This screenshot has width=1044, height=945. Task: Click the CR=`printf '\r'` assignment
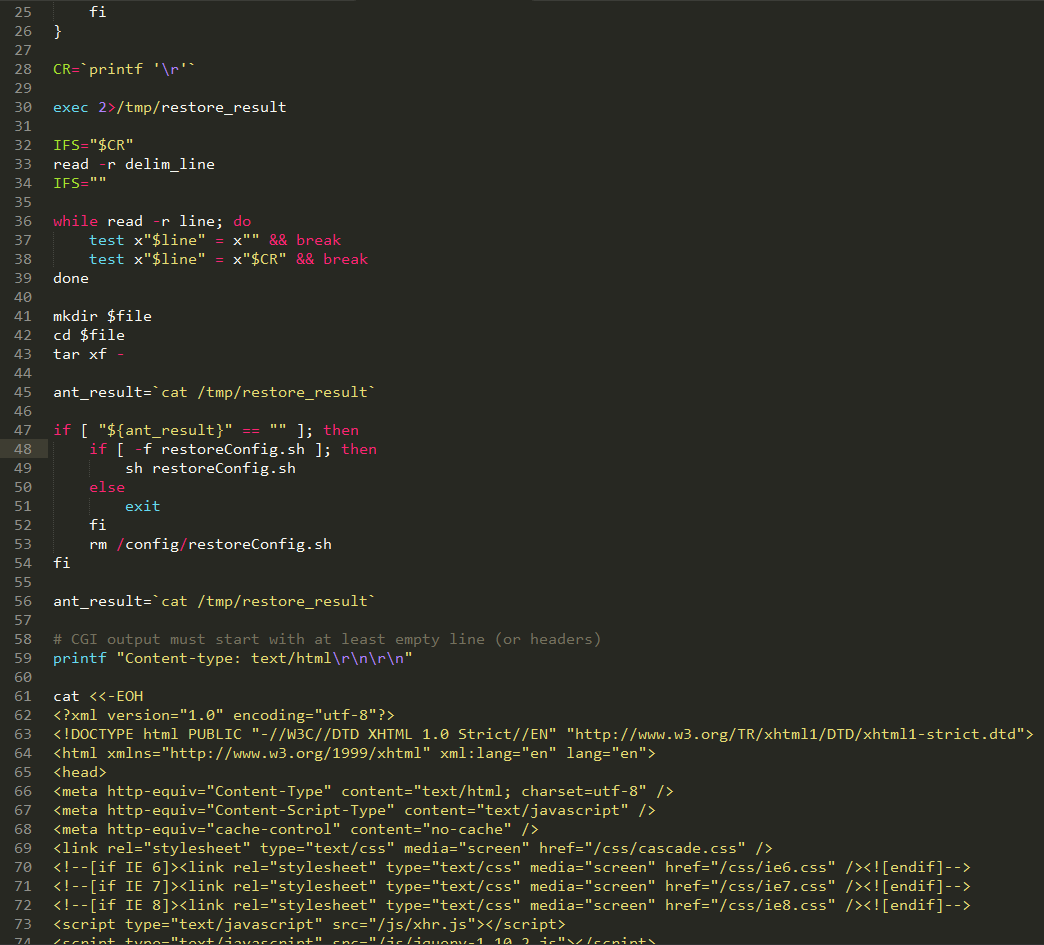pos(124,69)
